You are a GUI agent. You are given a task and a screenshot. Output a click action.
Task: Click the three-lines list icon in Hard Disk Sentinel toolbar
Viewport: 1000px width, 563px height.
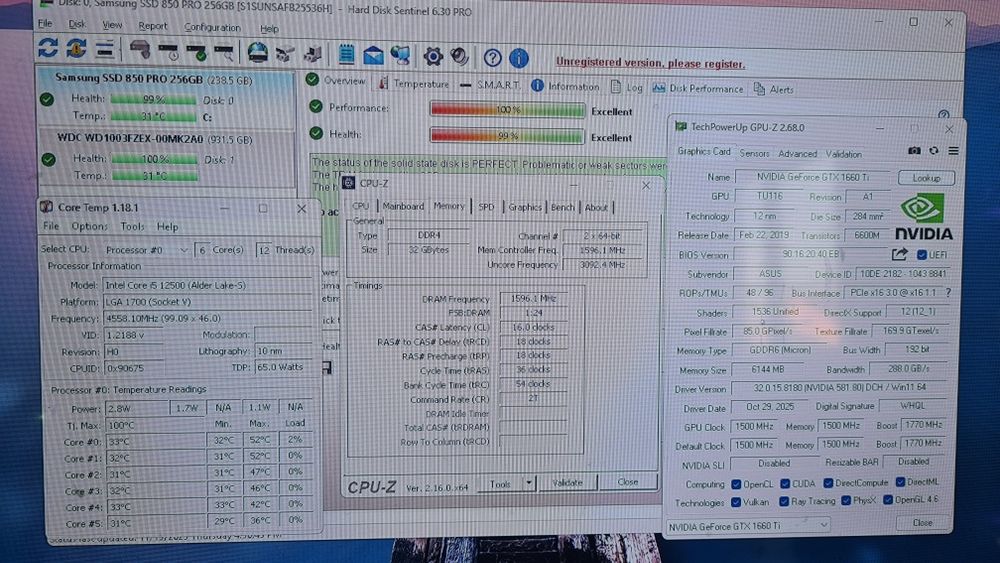click(x=104, y=49)
